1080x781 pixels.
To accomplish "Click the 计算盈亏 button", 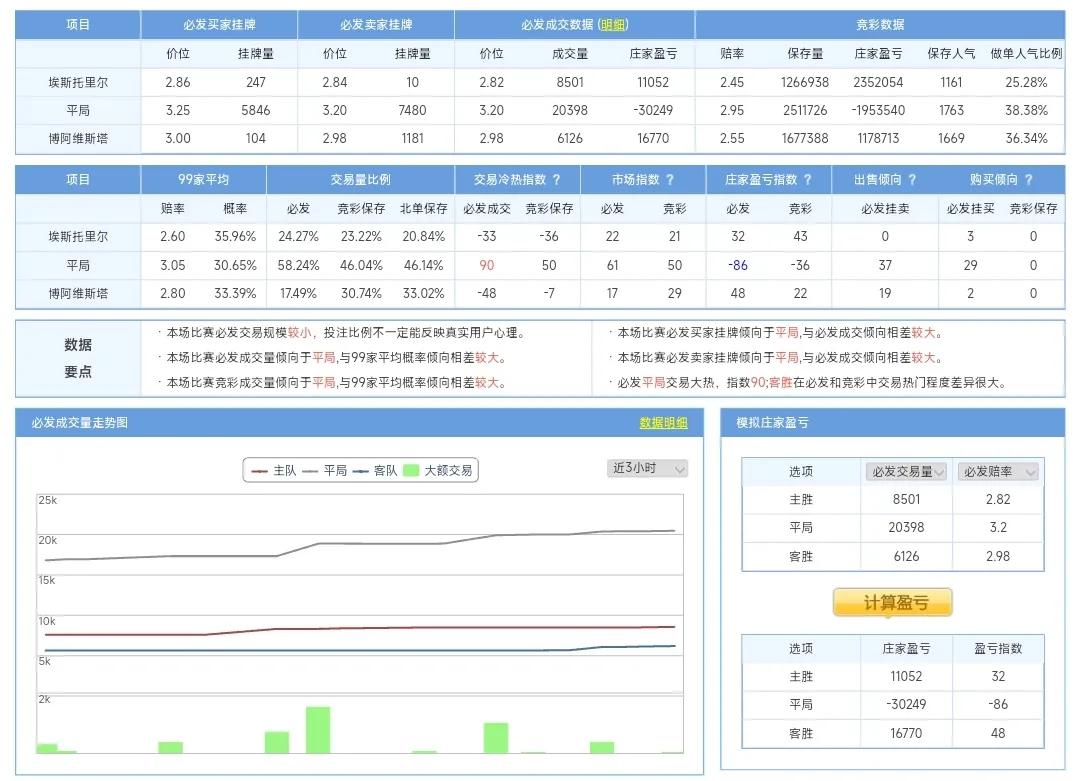I will click(893, 602).
